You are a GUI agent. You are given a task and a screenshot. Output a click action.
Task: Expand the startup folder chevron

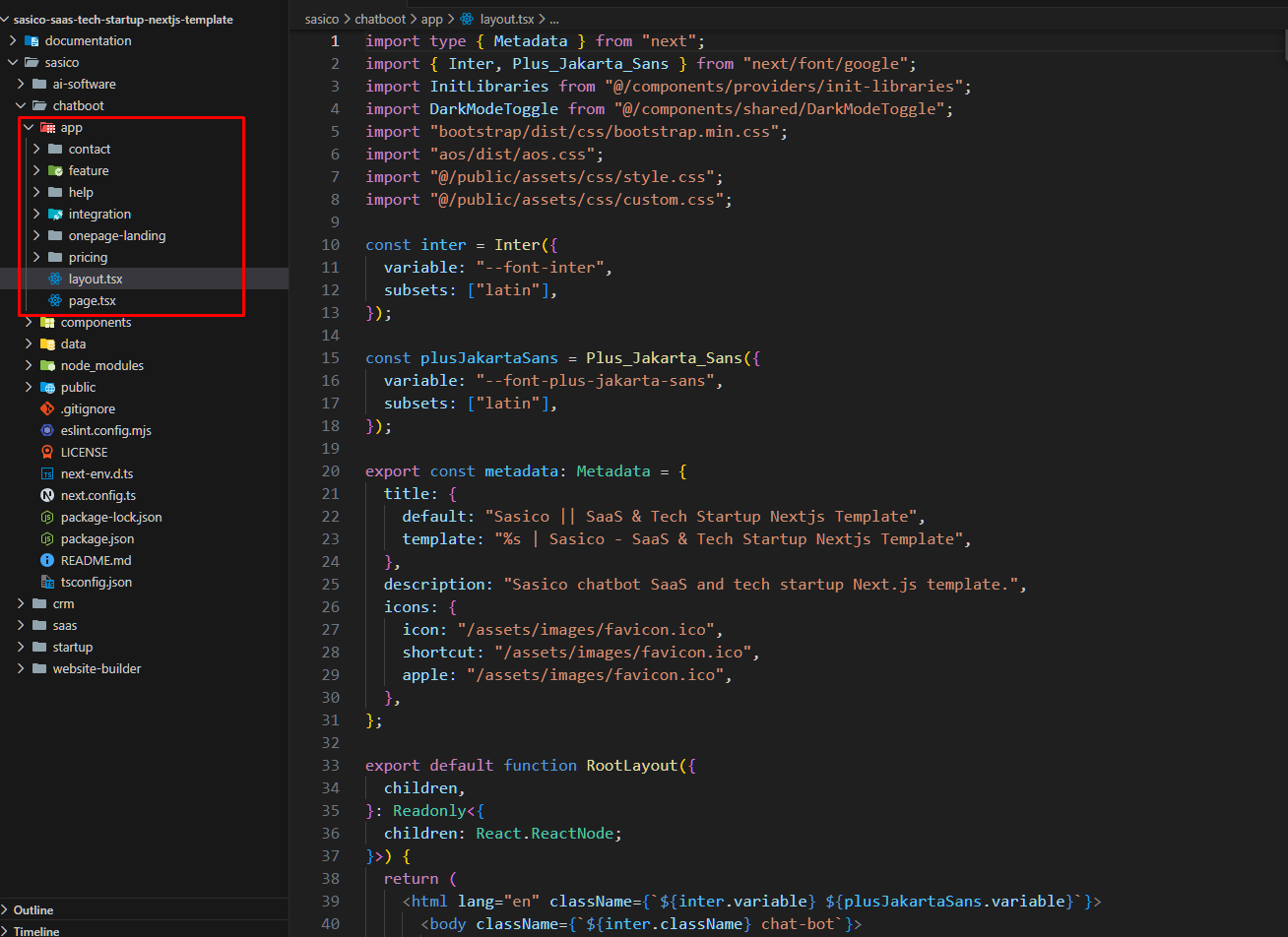pos(21,647)
